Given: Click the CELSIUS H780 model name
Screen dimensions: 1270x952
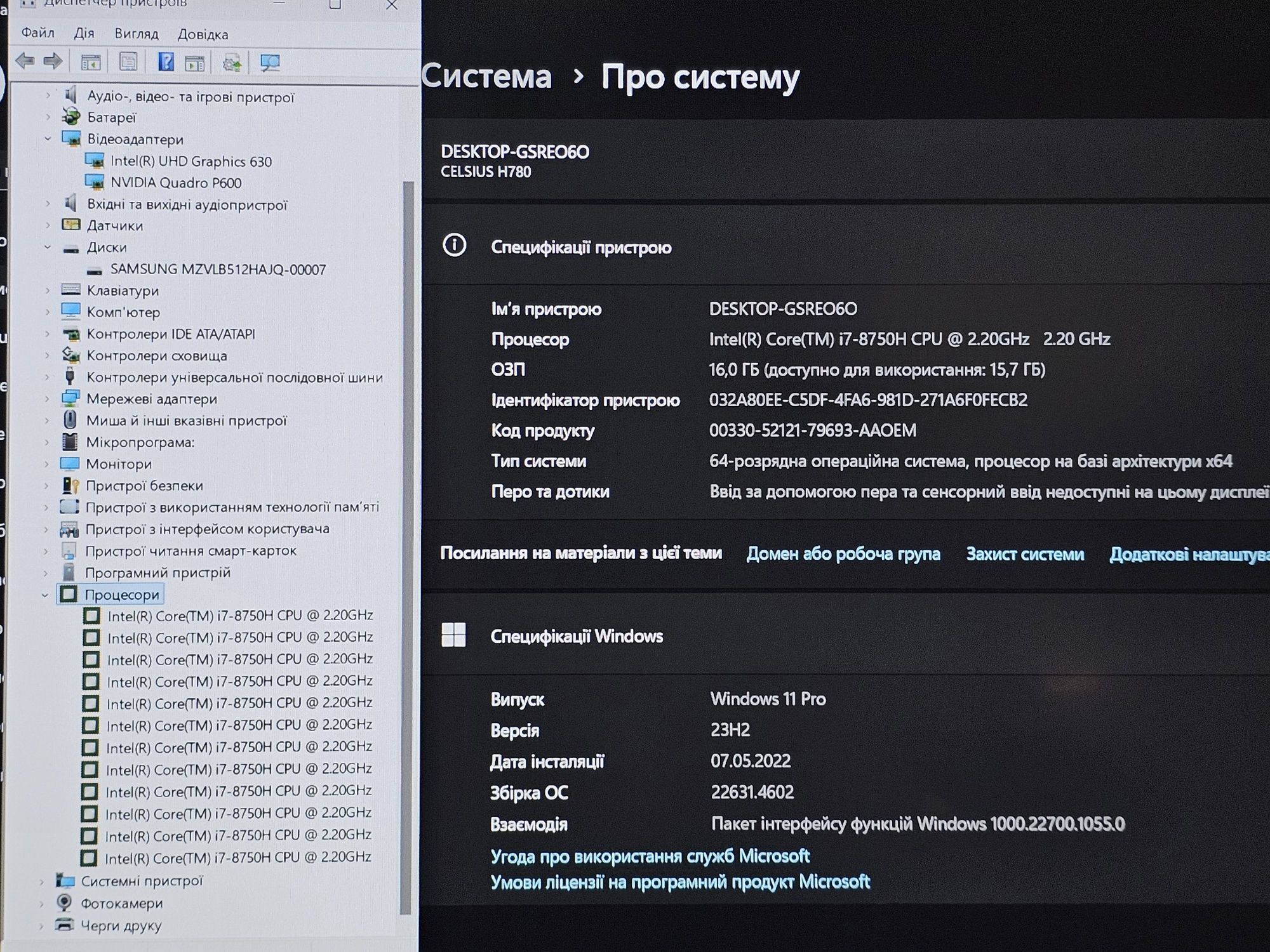Looking at the screenshot, I should coord(486,171).
